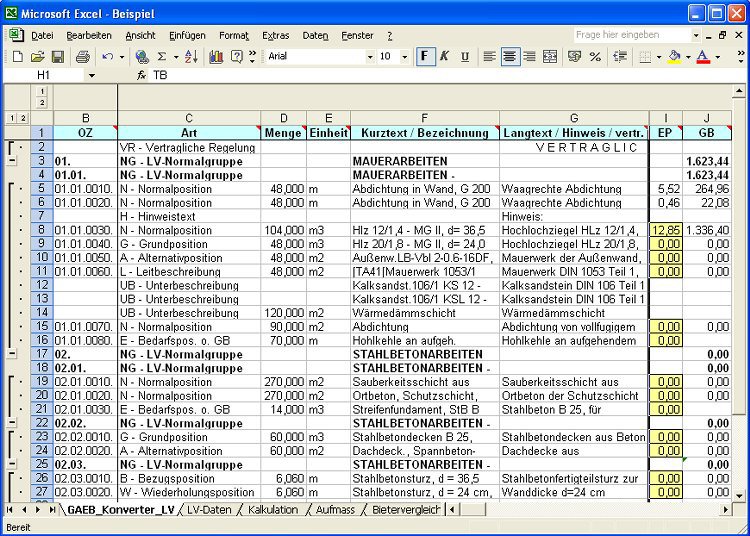Viewport: 750px width, 536px height.
Task: Show row outline level 1
Action: (12, 118)
